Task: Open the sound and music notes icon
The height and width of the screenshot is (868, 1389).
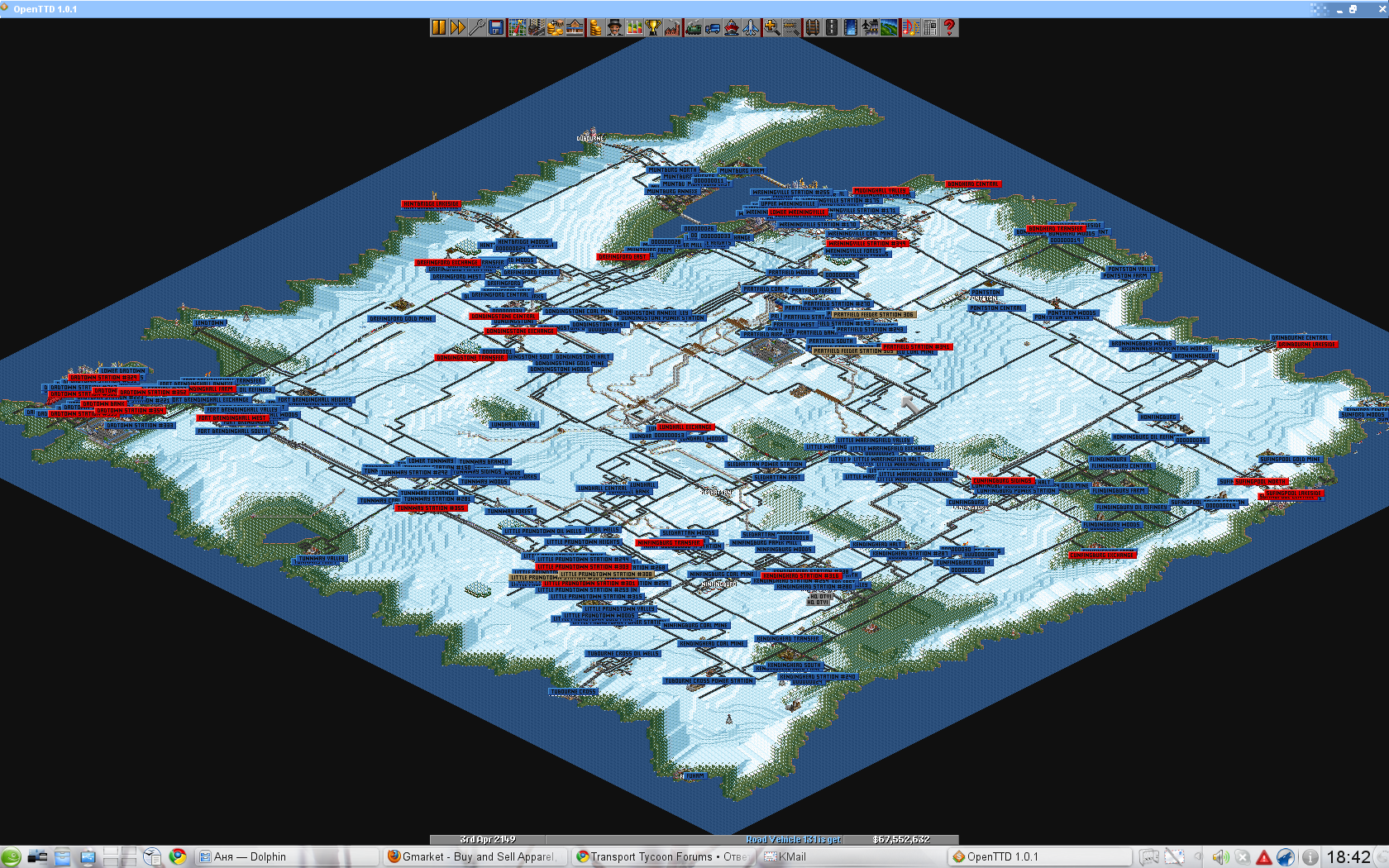Action: tap(910, 27)
